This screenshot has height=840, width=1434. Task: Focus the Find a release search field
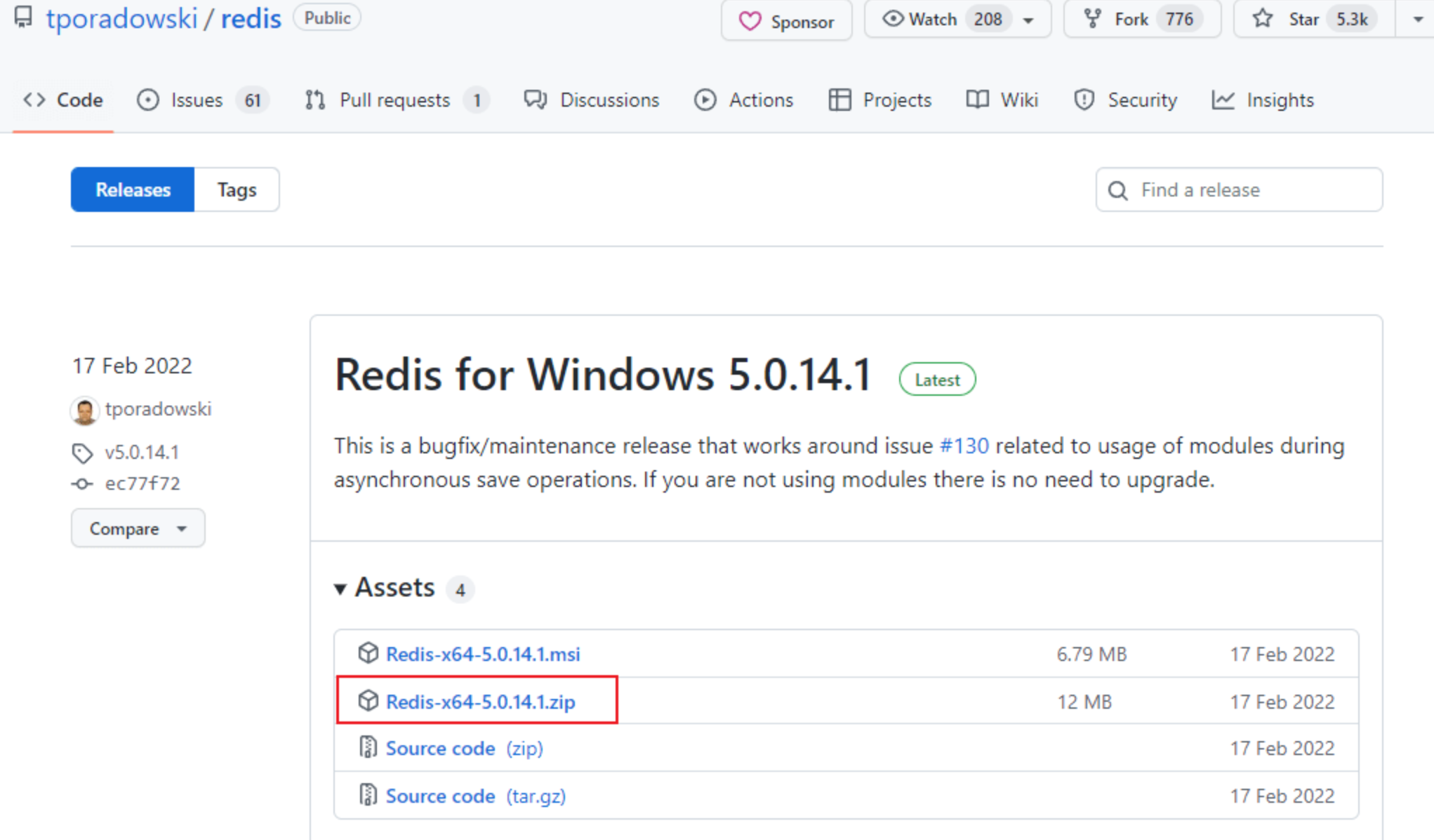click(1239, 189)
